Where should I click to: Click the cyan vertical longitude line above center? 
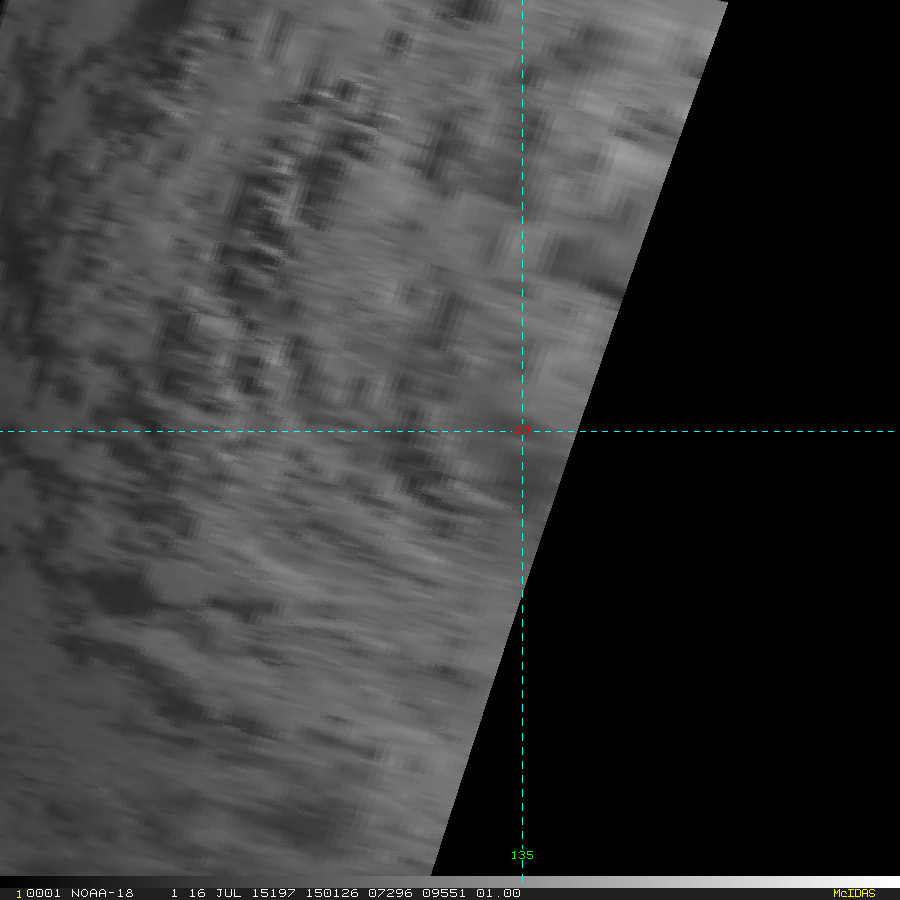coord(522,200)
